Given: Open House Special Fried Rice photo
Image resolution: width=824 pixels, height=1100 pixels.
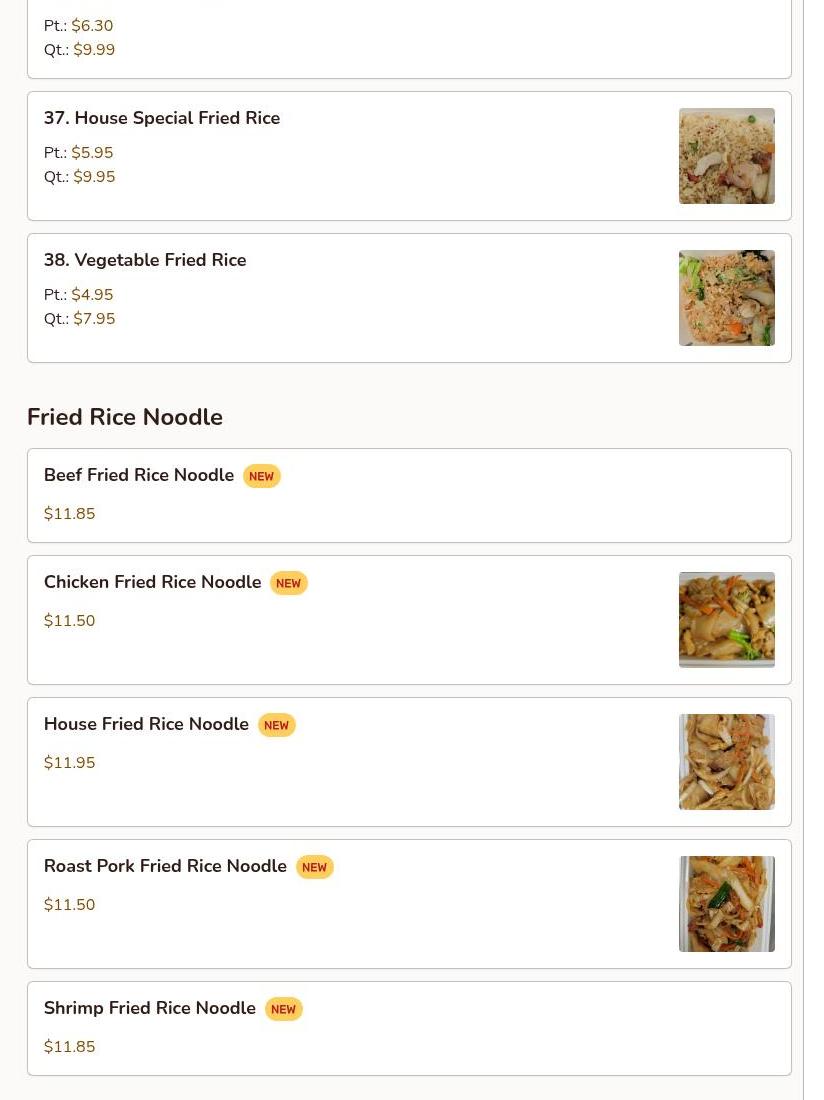Looking at the screenshot, I should [x=726, y=156].
